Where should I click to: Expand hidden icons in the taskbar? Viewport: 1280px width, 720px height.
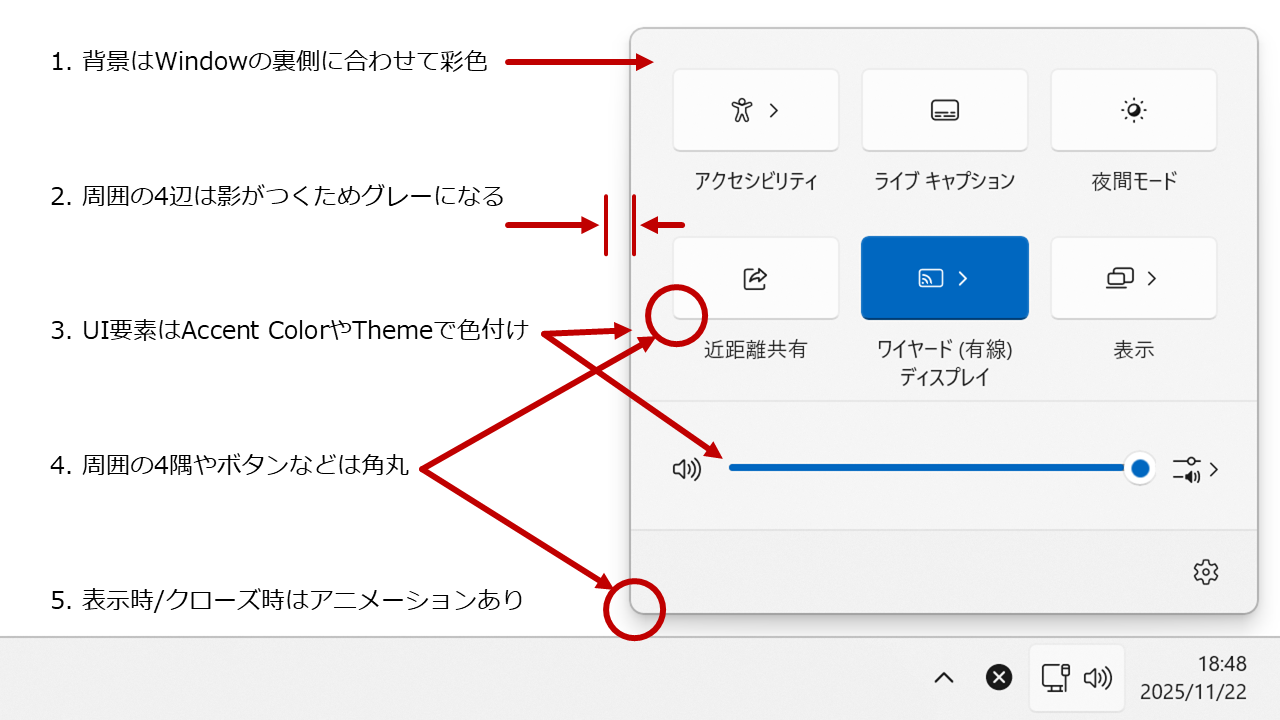[x=943, y=678]
